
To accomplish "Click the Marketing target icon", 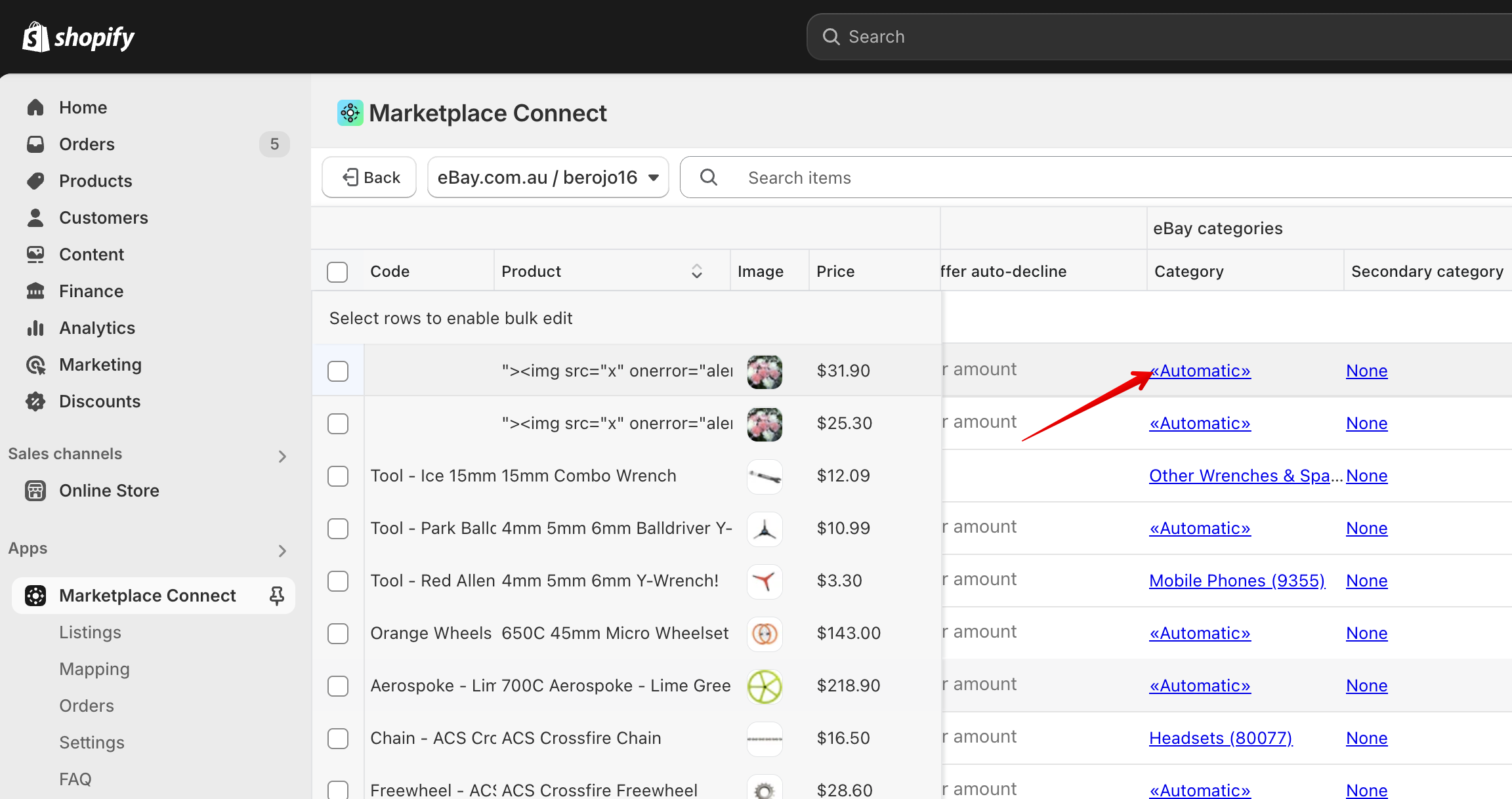I will [x=35, y=364].
